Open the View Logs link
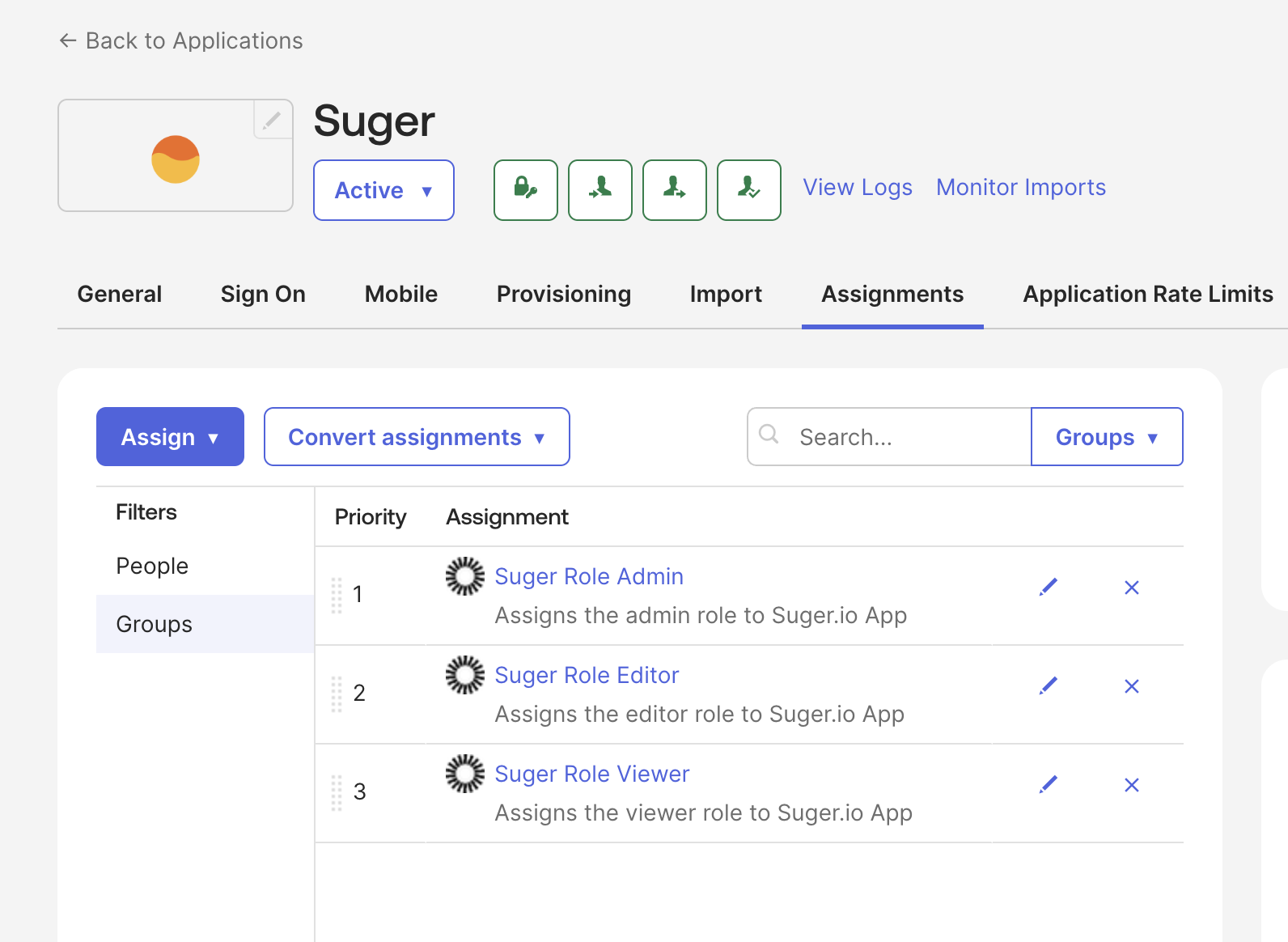Image resolution: width=1288 pixels, height=942 pixels. (857, 188)
